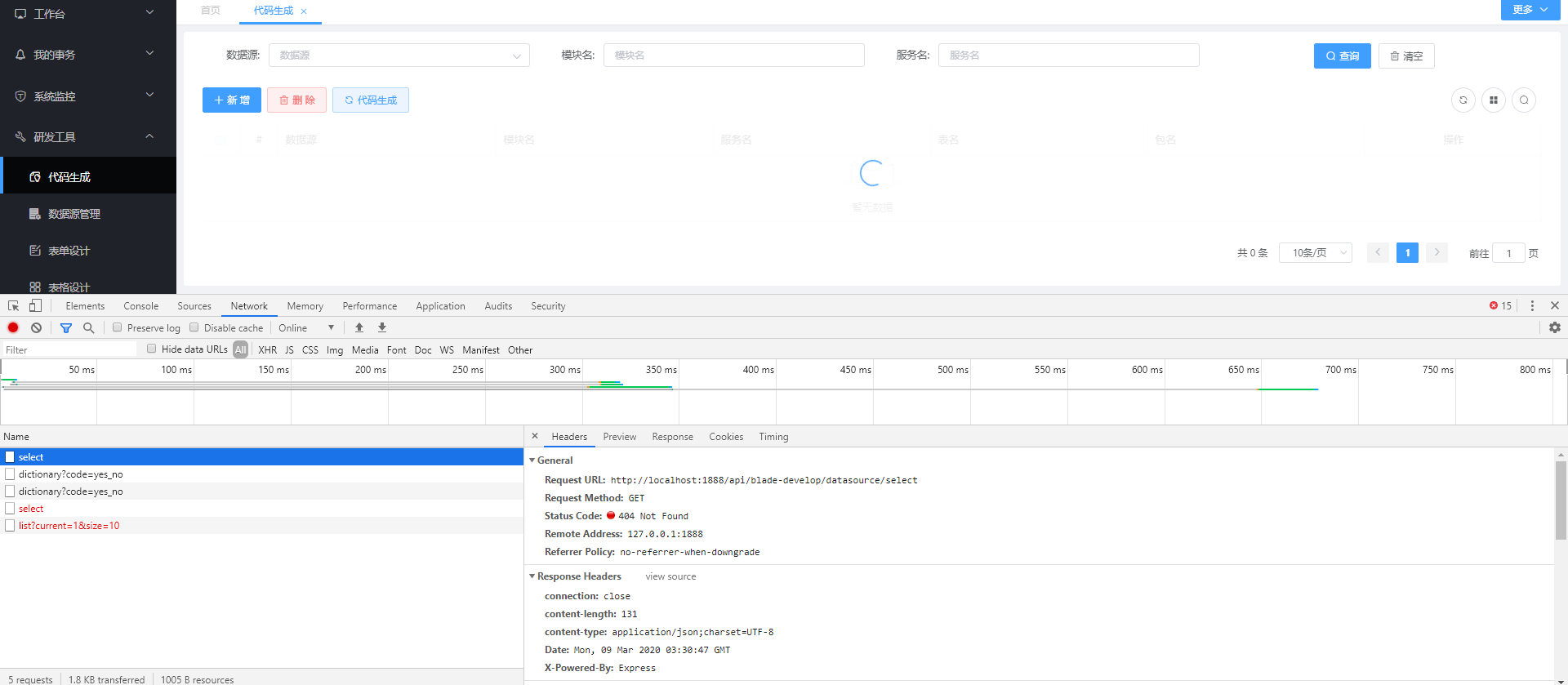Screen dimensions: 1568x685
Task: Click the 我的事务 bell icon
Action: (x=20, y=55)
